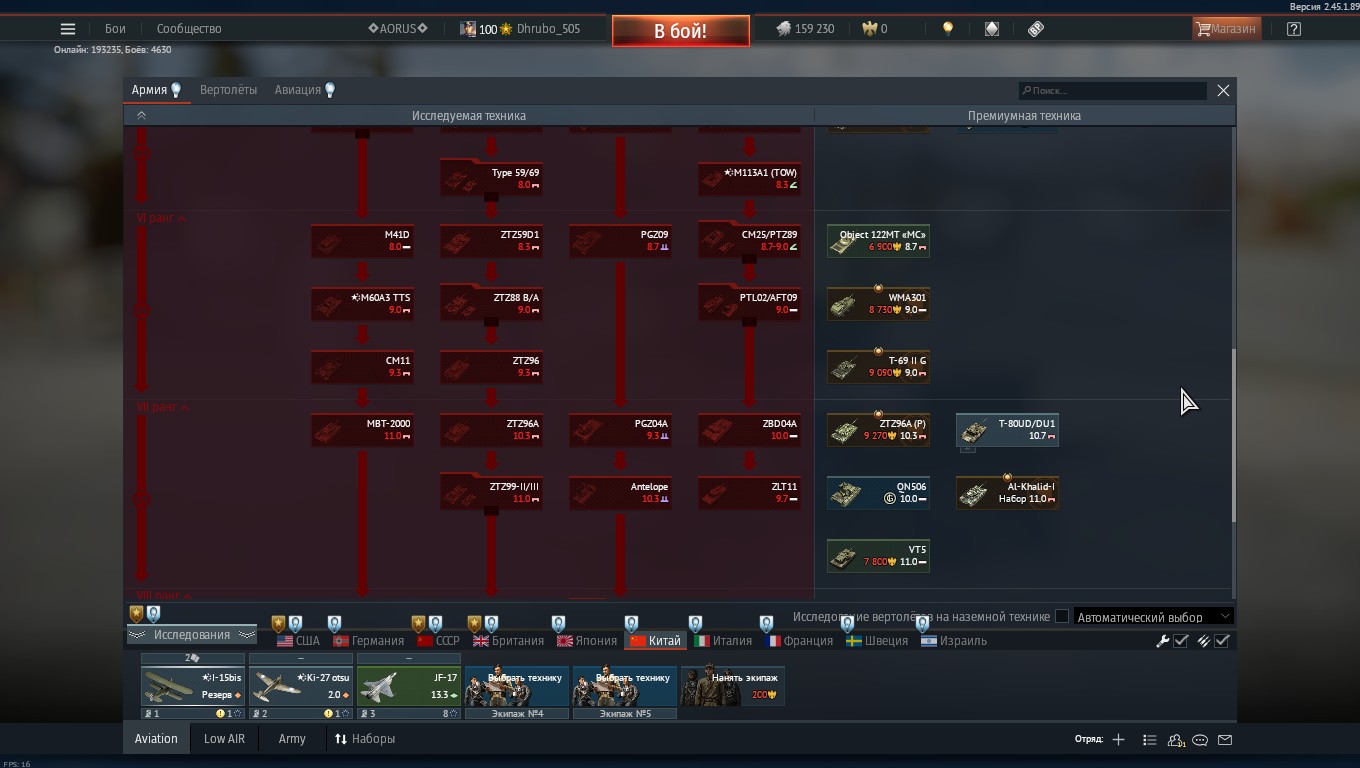Collapse the tree using the top-left chevron

point(141,116)
